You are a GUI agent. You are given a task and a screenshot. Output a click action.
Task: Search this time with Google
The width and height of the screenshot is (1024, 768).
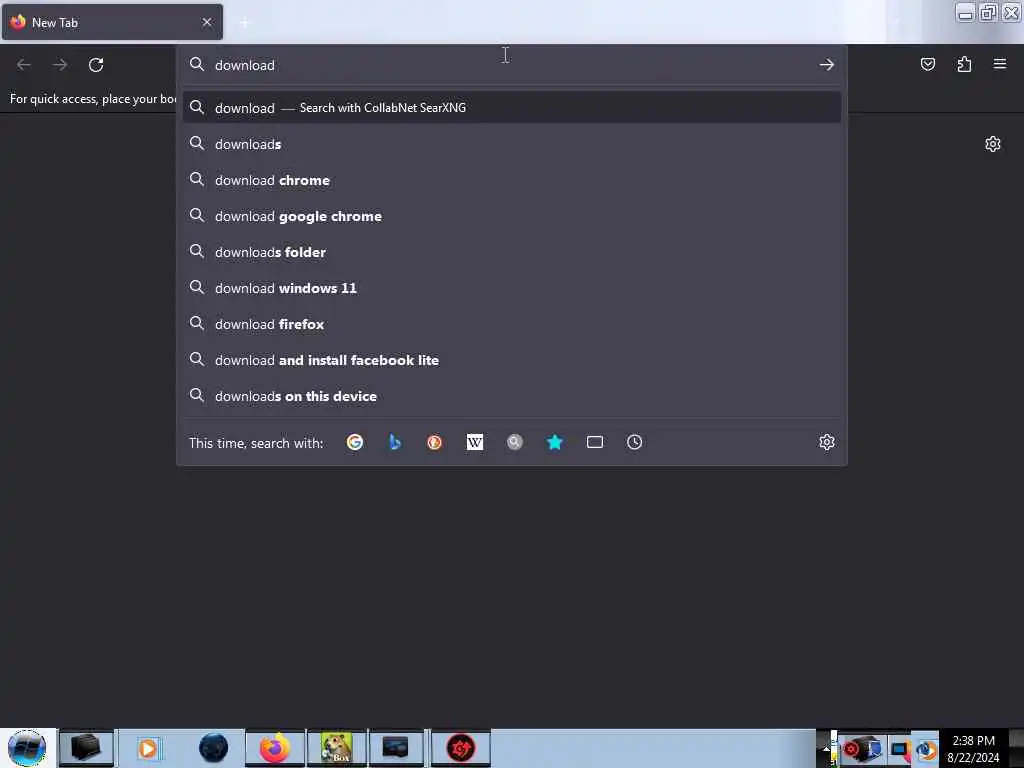(355, 442)
